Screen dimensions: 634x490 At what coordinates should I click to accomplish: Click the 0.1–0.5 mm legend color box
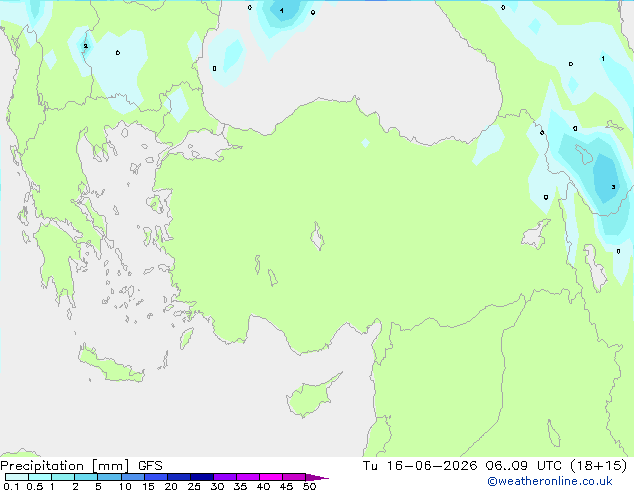[17, 477]
